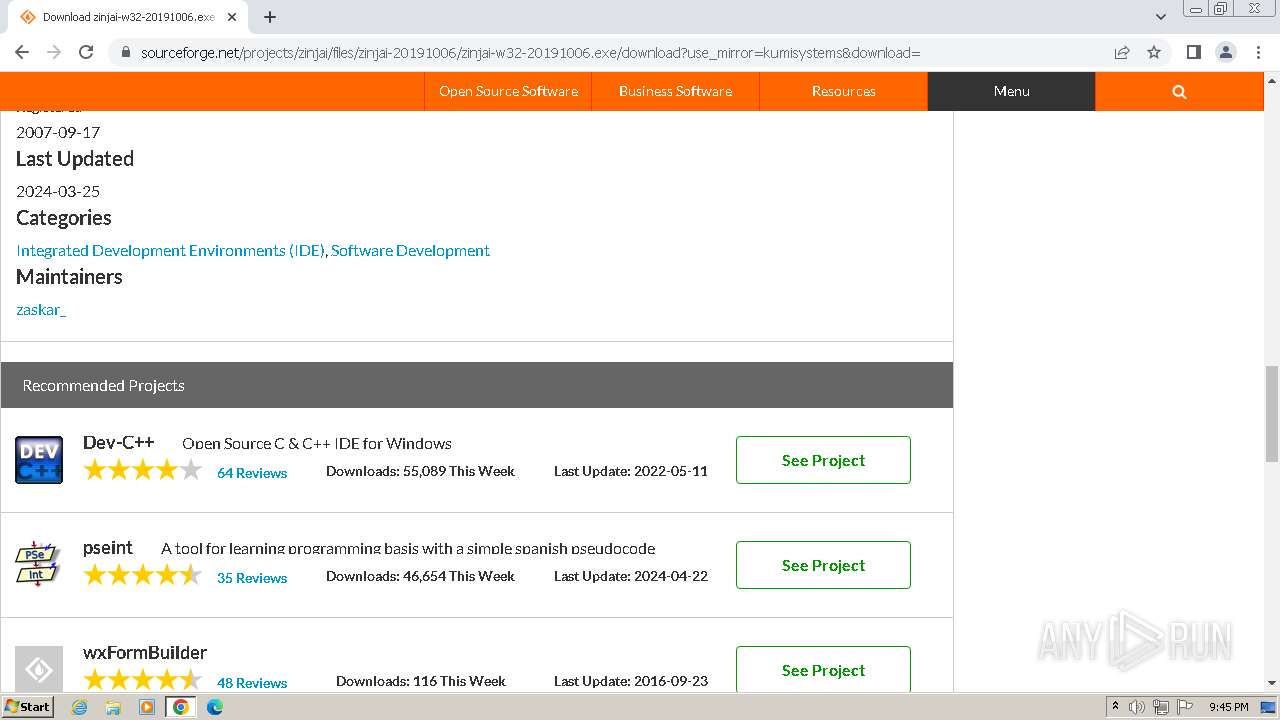Click 'Downloads: 116 This Week' text
1280x720 pixels.
[x=421, y=681]
